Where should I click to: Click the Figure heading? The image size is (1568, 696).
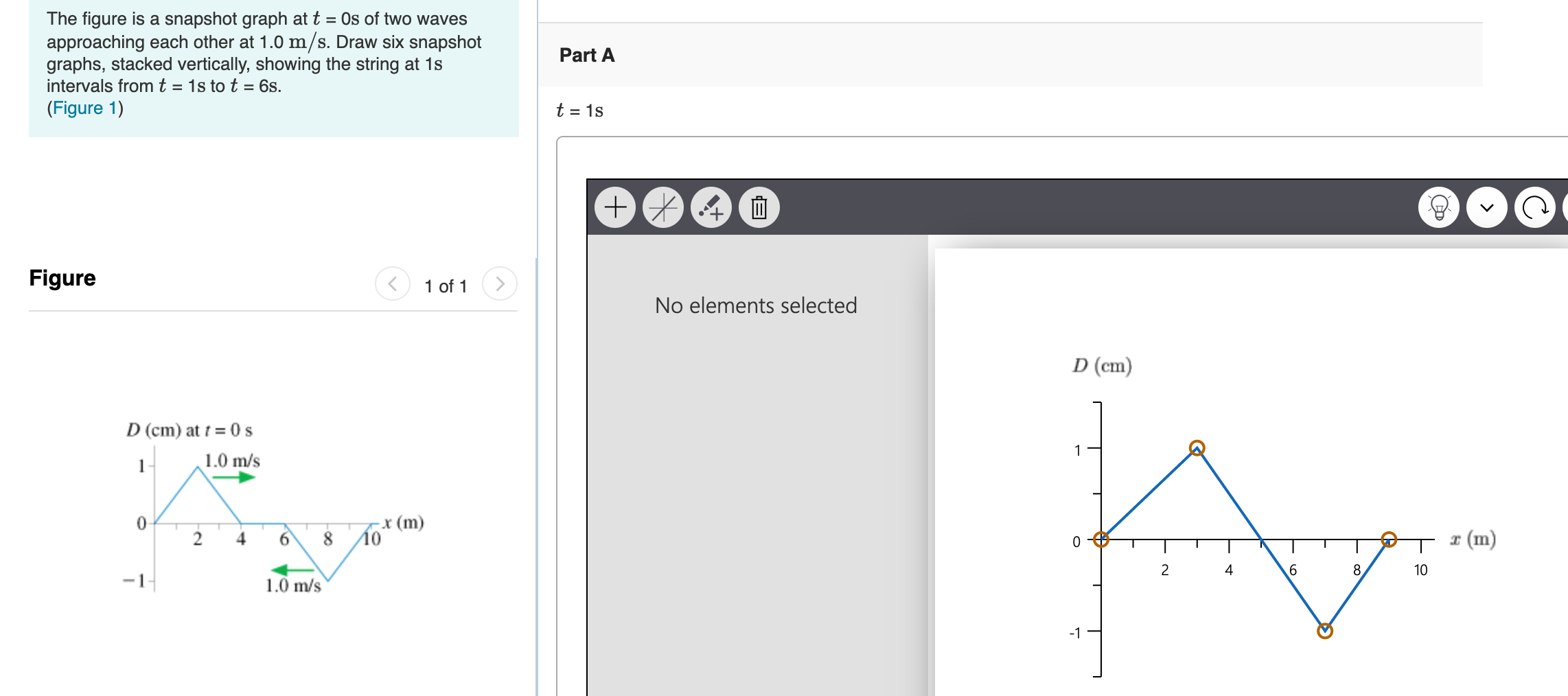tap(62, 277)
